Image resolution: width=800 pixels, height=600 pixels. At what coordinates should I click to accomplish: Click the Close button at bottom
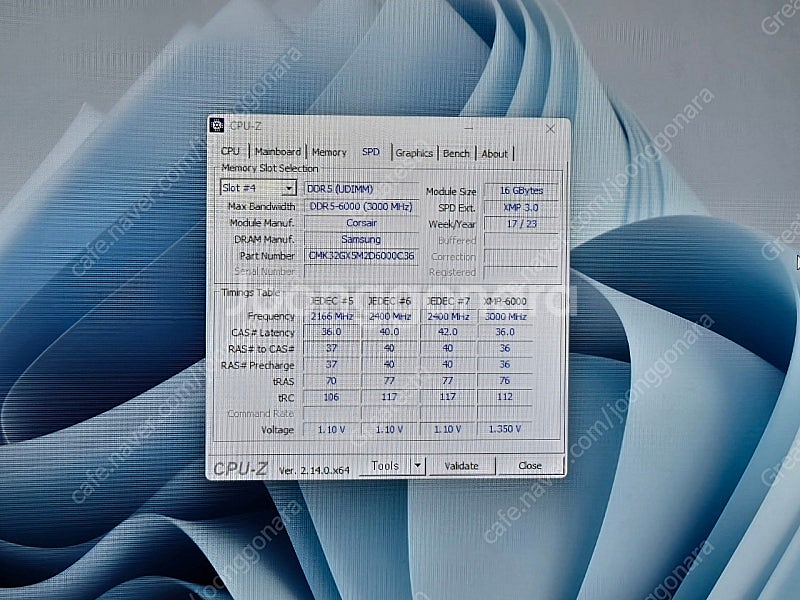pyautogui.click(x=530, y=466)
